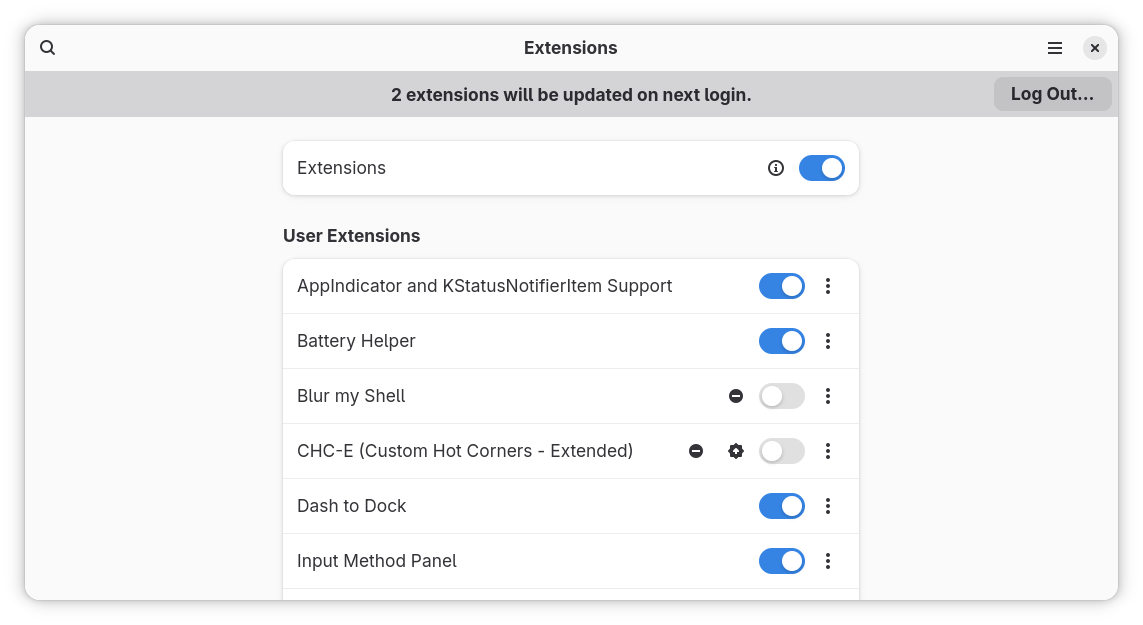Open the three-dot menu for CHC-E
Screen dimensions: 1143x625
[828, 451]
